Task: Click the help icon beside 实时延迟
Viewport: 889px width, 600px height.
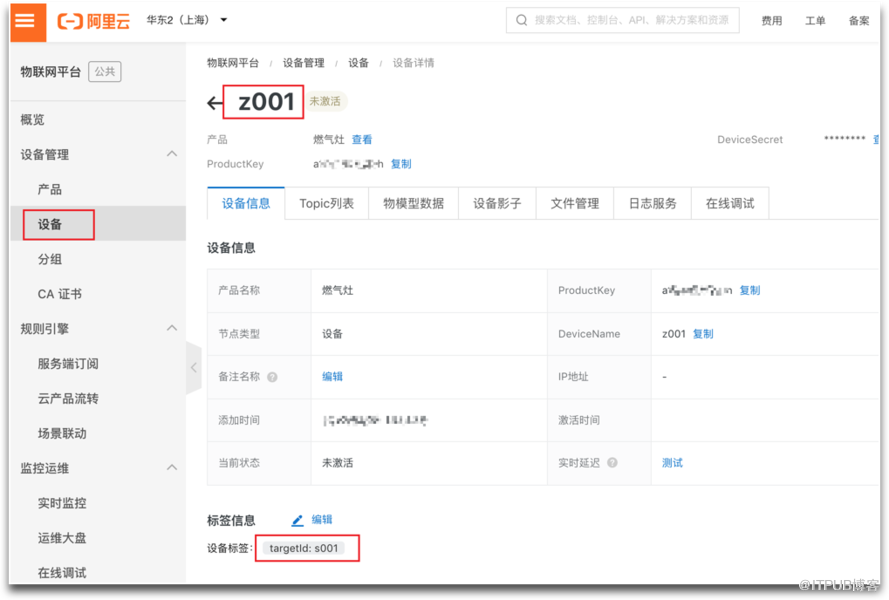Action: pyautogui.click(x=612, y=463)
